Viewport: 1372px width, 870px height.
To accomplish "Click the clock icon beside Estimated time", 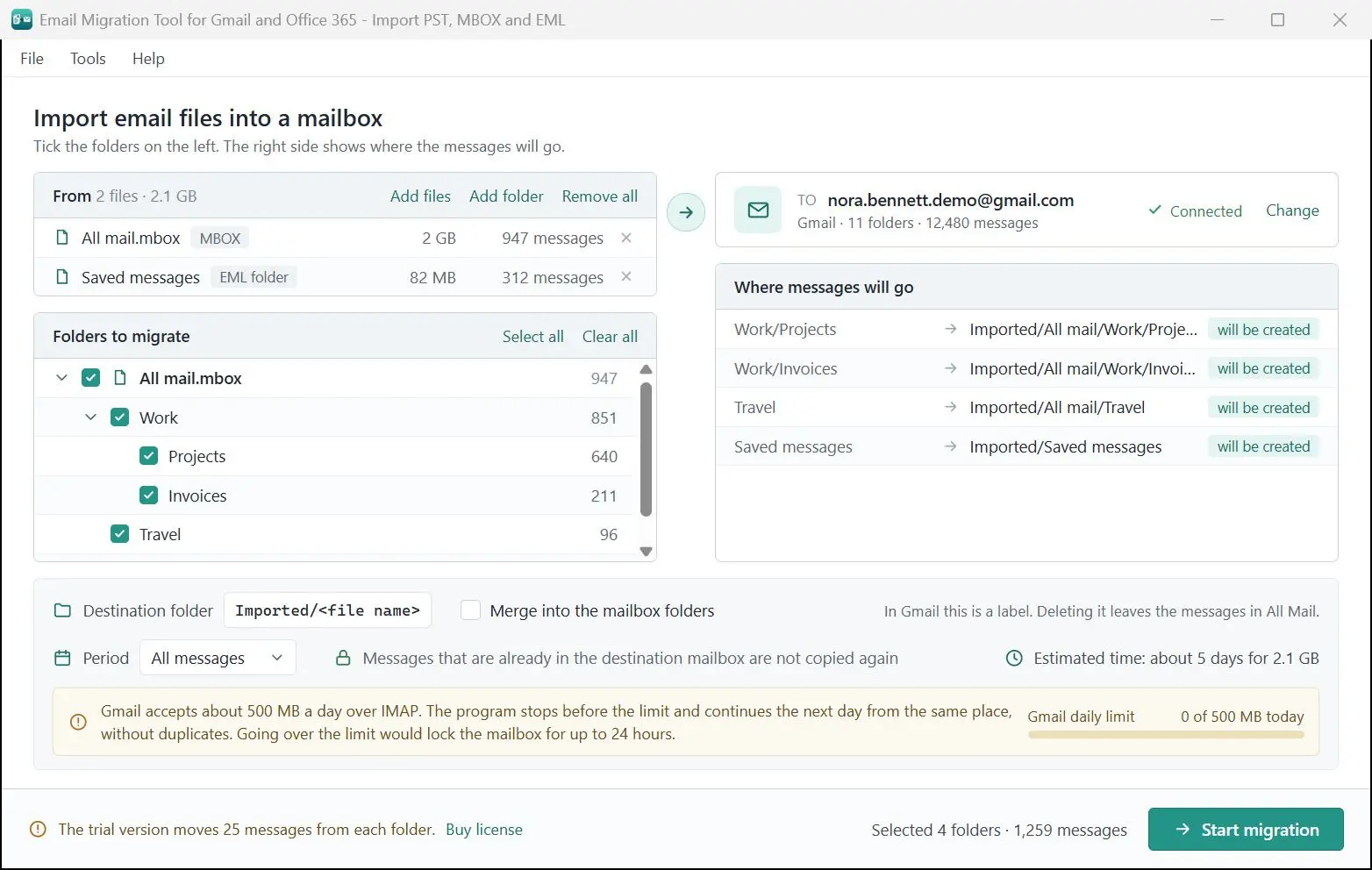I will point(1014,658).
